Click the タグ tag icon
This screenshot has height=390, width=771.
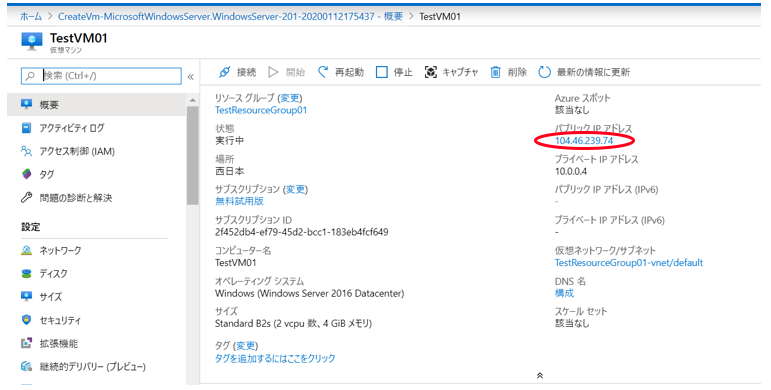tap(27, 174)
